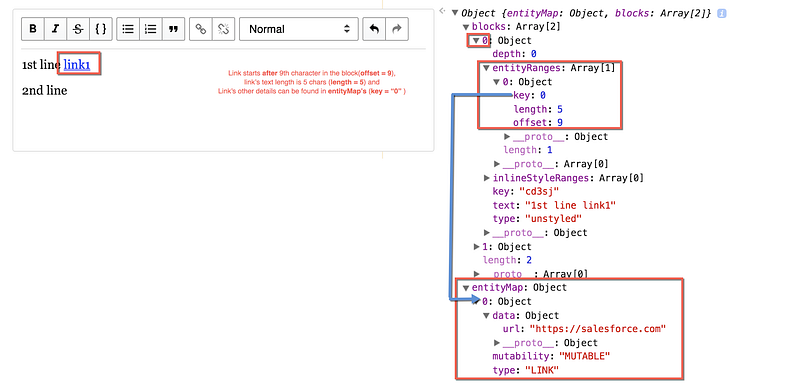
Task: Undo the last edit
Action: tap(374, 29)
